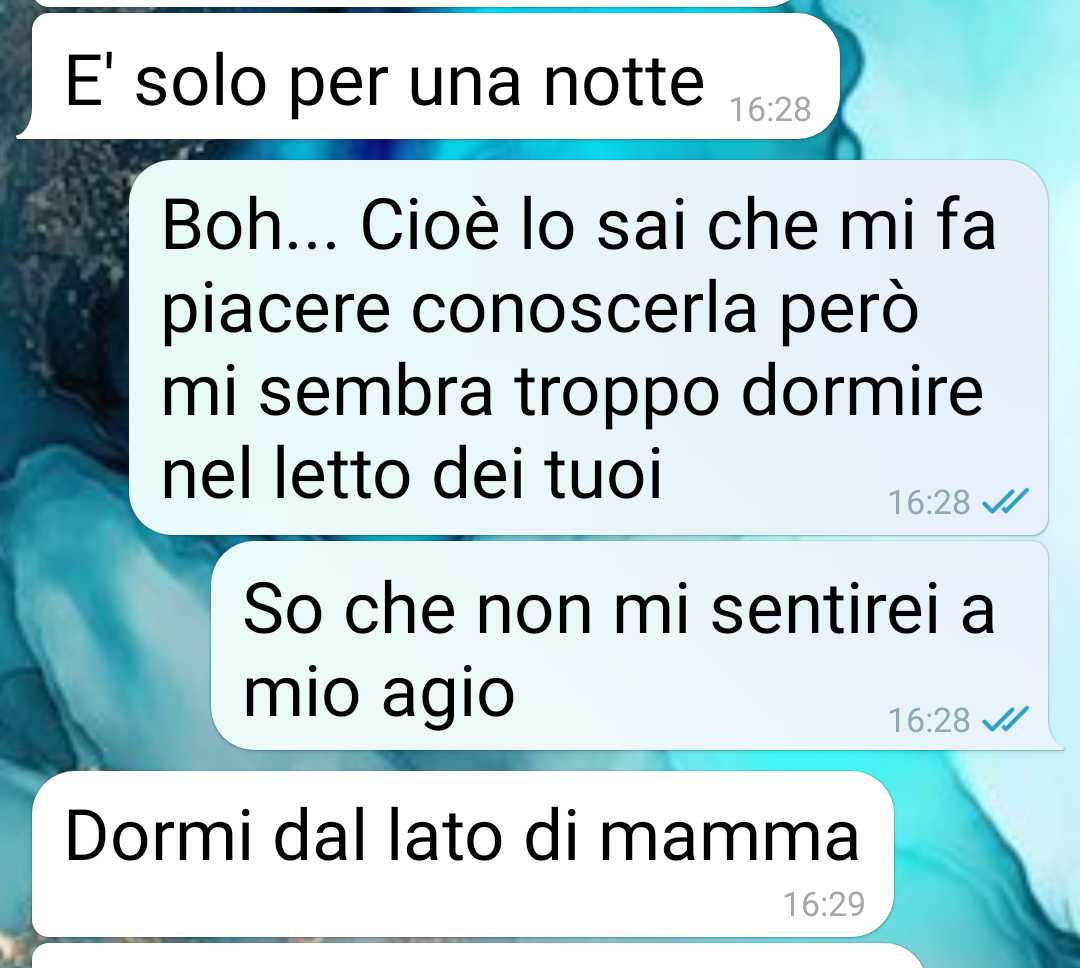Click the word 'agio' in sent message
The height and width of the screenshot is (968, 1080).
pos(448,696)
